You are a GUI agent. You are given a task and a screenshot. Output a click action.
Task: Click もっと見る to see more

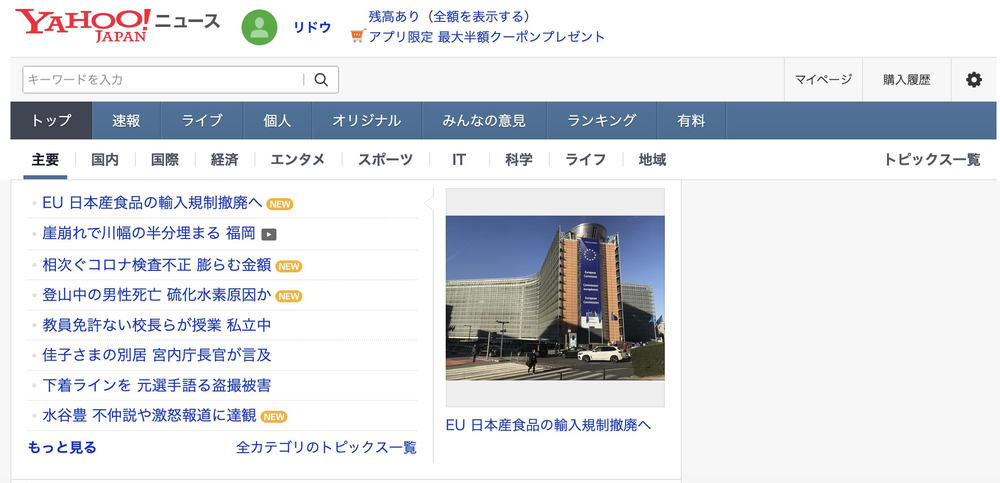(62, 448)
